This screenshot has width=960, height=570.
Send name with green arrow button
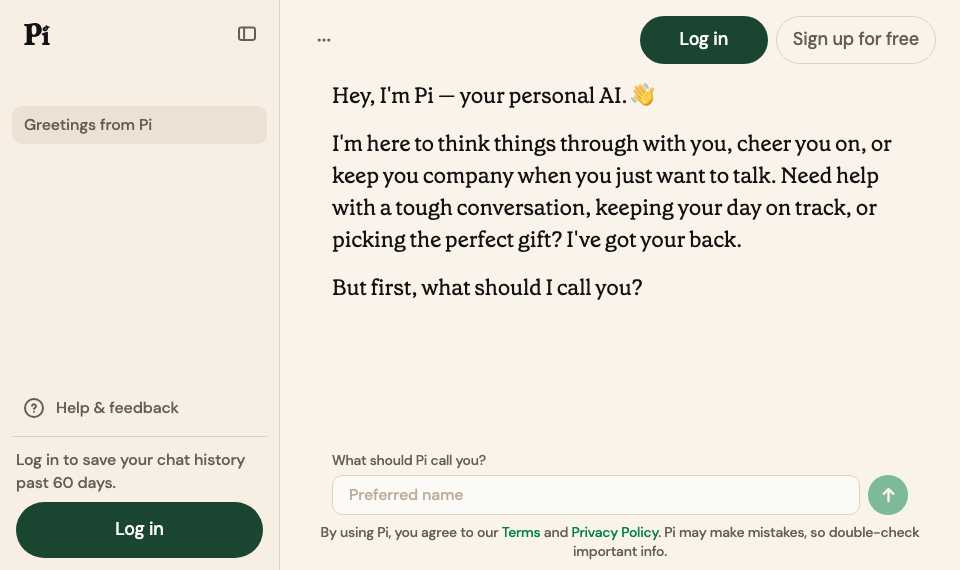888,495
